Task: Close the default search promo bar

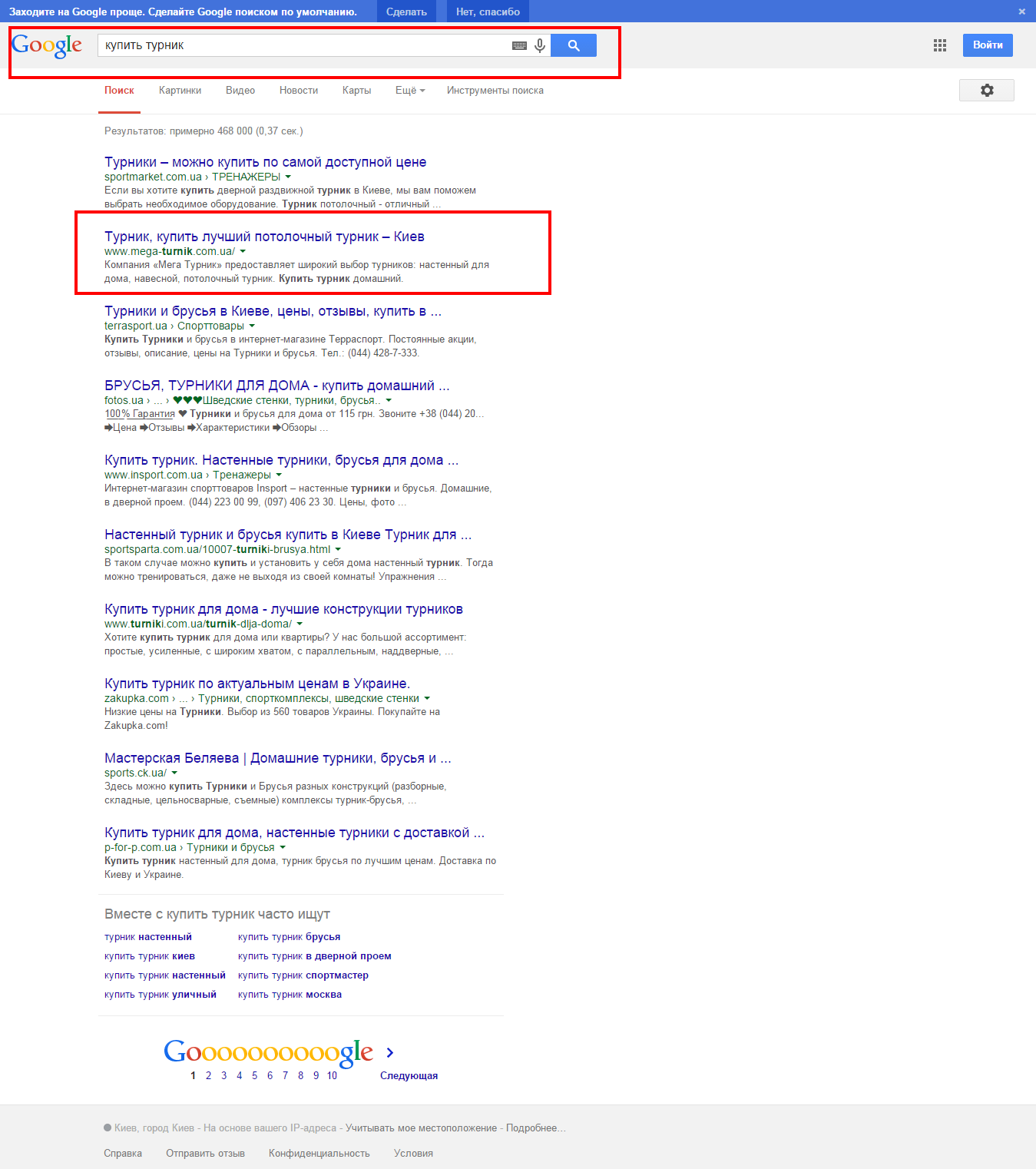Action: (1021, 12)
